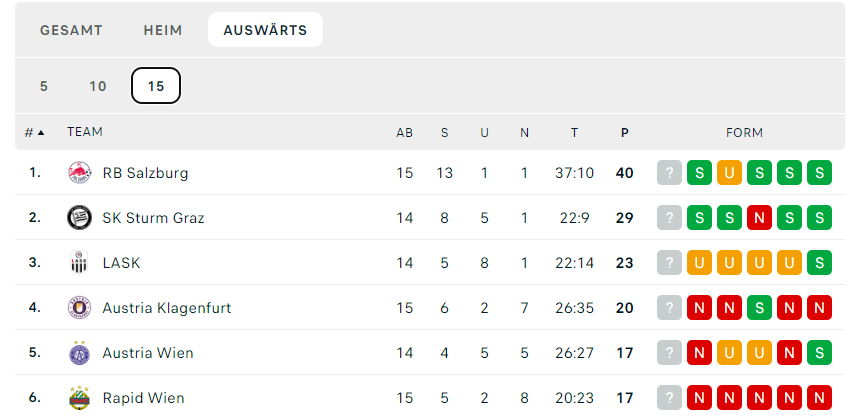Switch to the HEIM tab

click(163, 30)
